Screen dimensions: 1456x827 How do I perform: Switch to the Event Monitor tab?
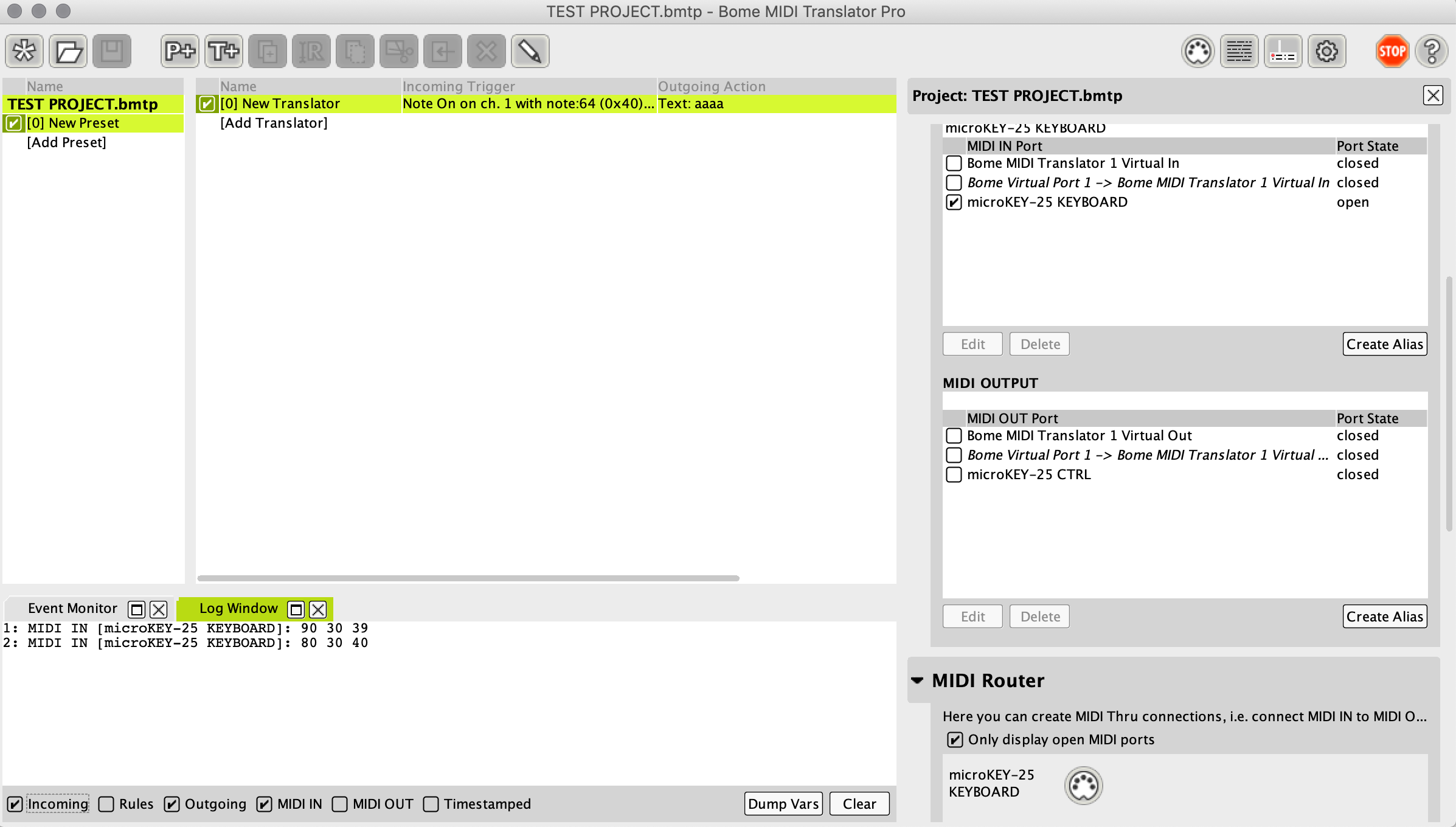point(72,609)
